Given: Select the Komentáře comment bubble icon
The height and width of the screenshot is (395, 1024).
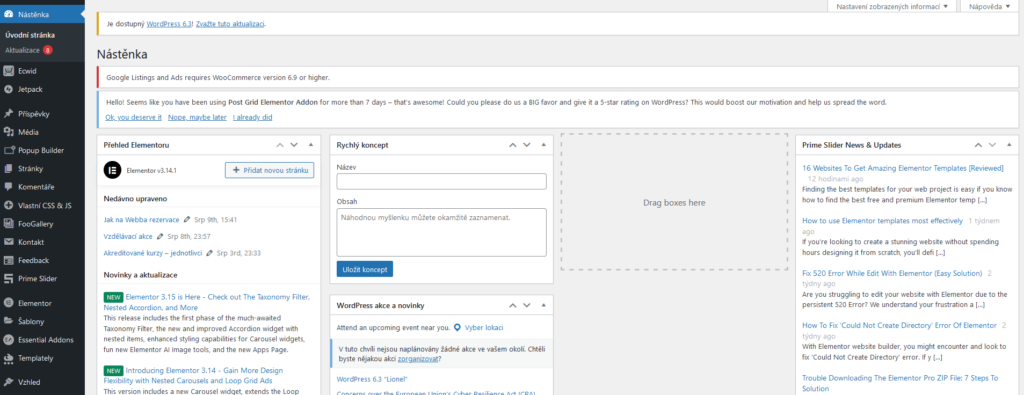Looking at the screenshot, I should [x=8, y=187].
